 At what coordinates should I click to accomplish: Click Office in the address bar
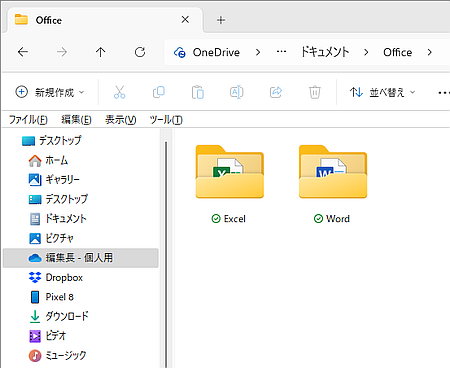[x=397, y=52]
